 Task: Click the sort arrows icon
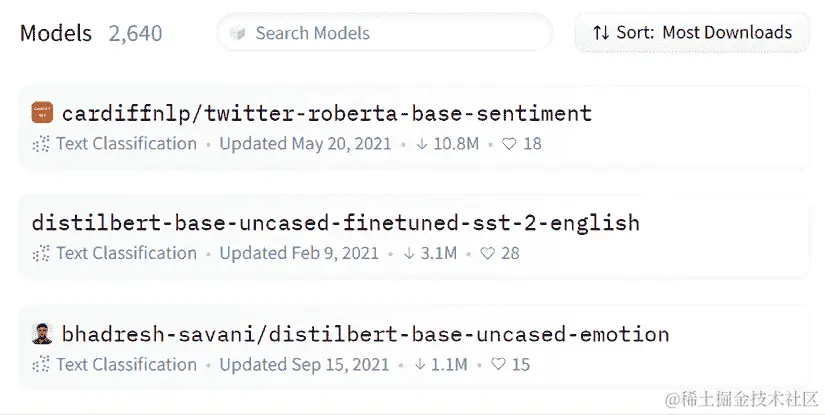[601, 33]
